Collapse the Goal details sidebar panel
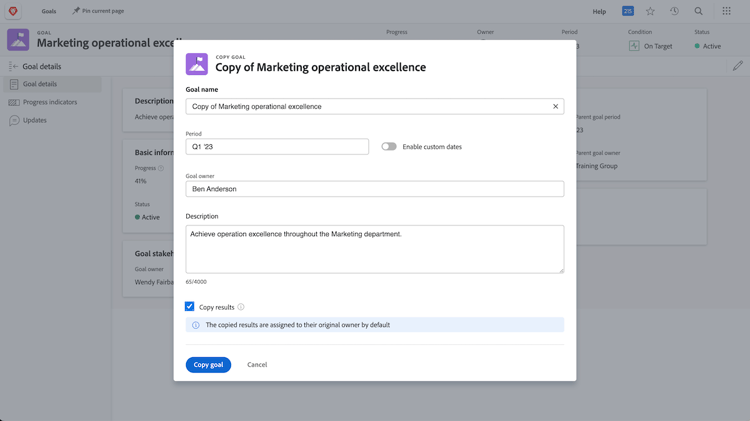 click(14, 67)
